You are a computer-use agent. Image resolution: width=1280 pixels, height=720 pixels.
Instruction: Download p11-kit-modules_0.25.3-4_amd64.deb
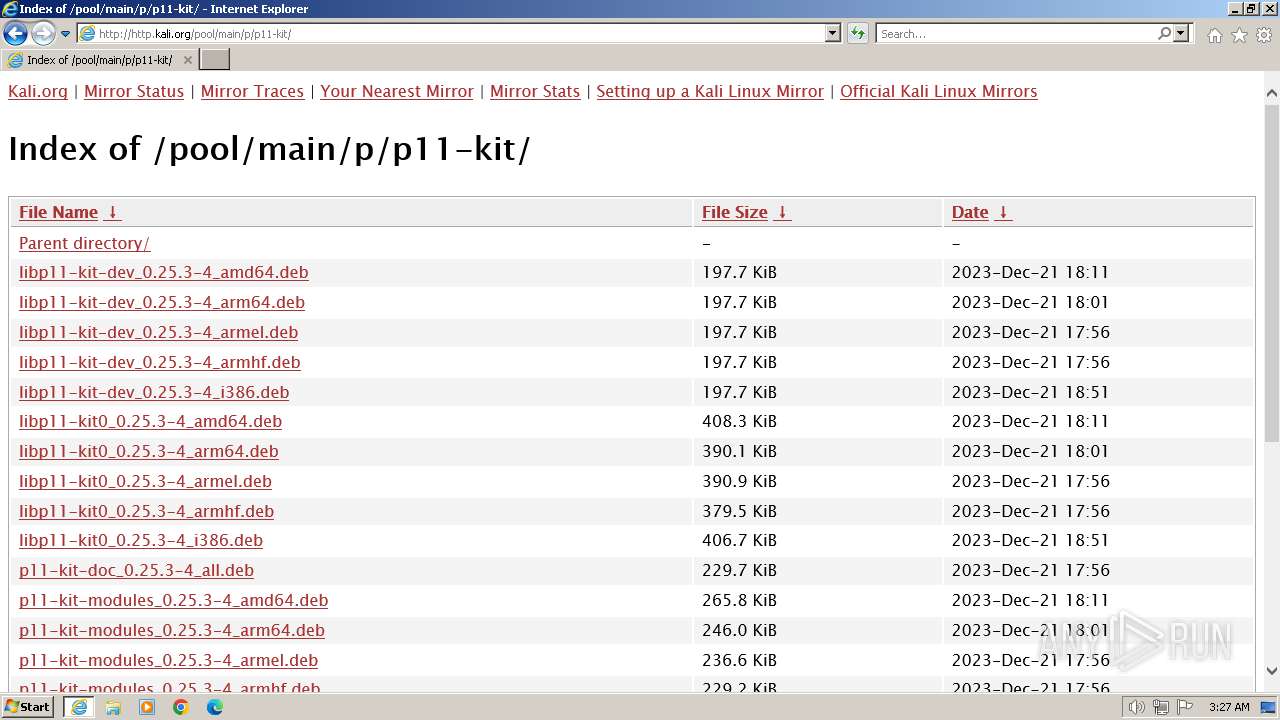pos(174,600)
